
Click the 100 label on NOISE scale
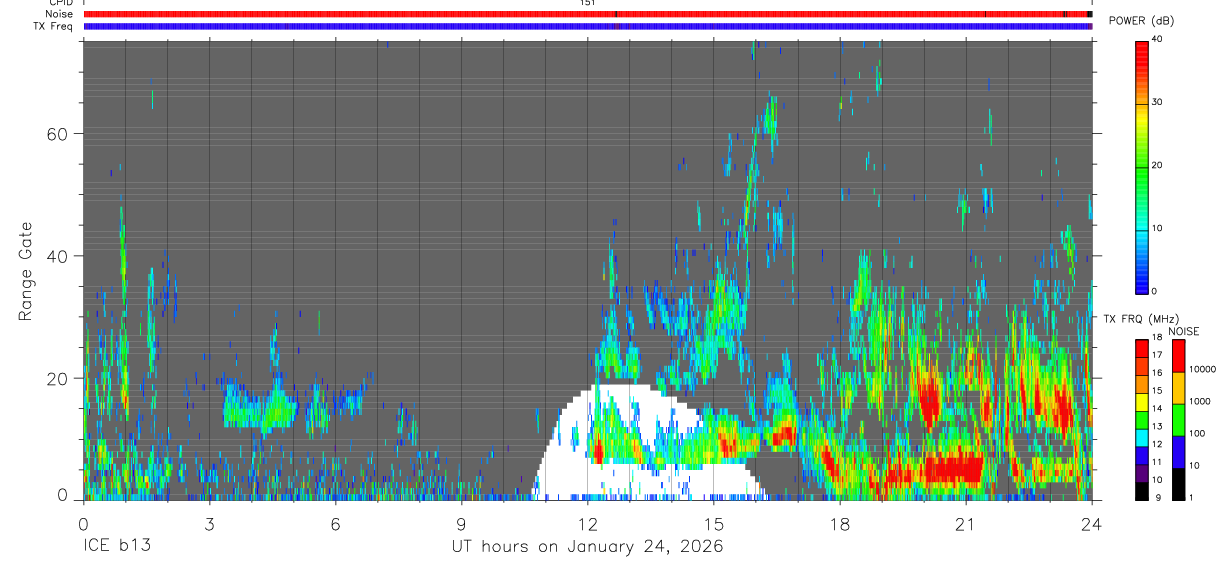(x=1198, y=433)
